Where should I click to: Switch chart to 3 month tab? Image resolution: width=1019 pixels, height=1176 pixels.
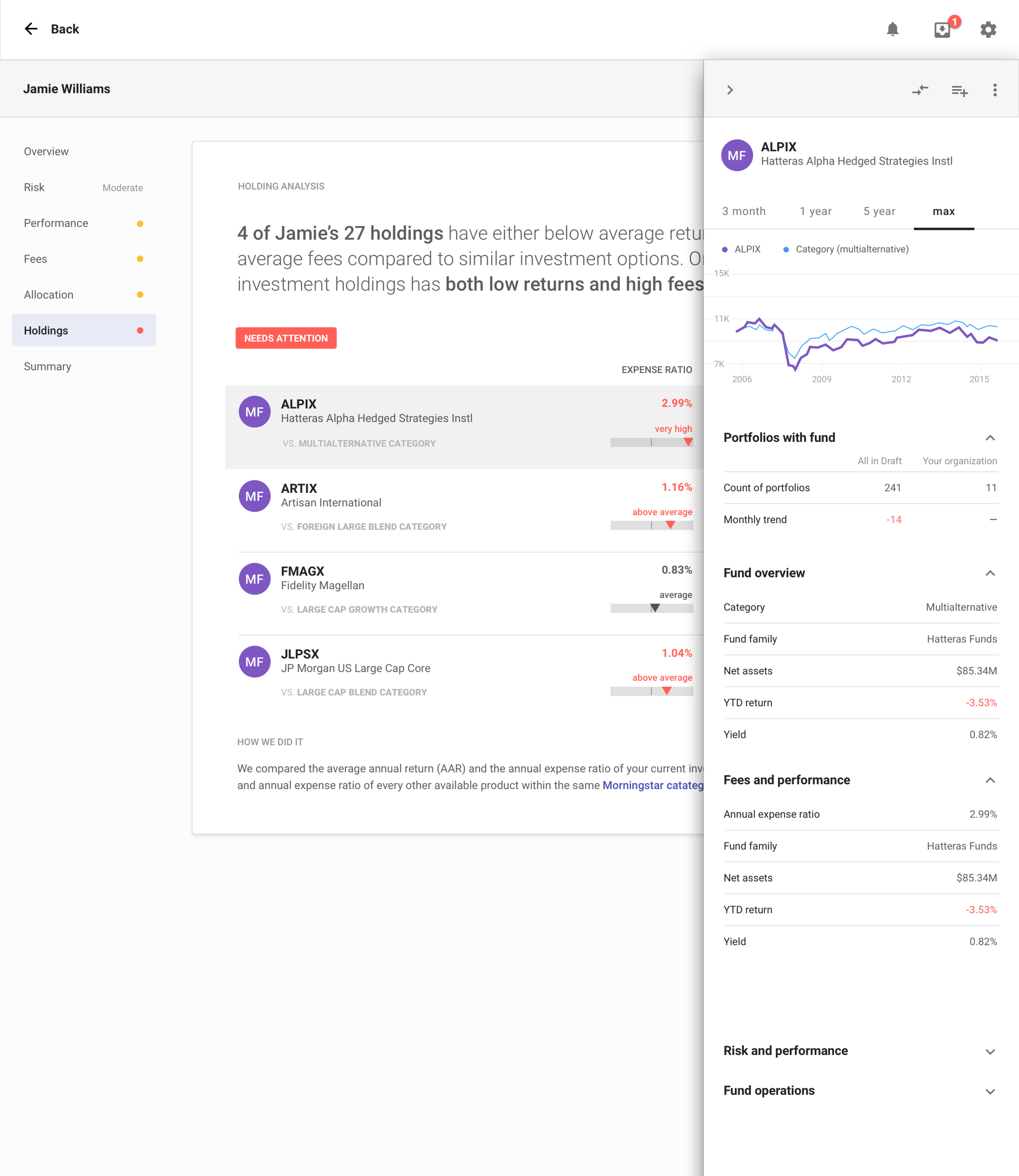tap(744, 212)
